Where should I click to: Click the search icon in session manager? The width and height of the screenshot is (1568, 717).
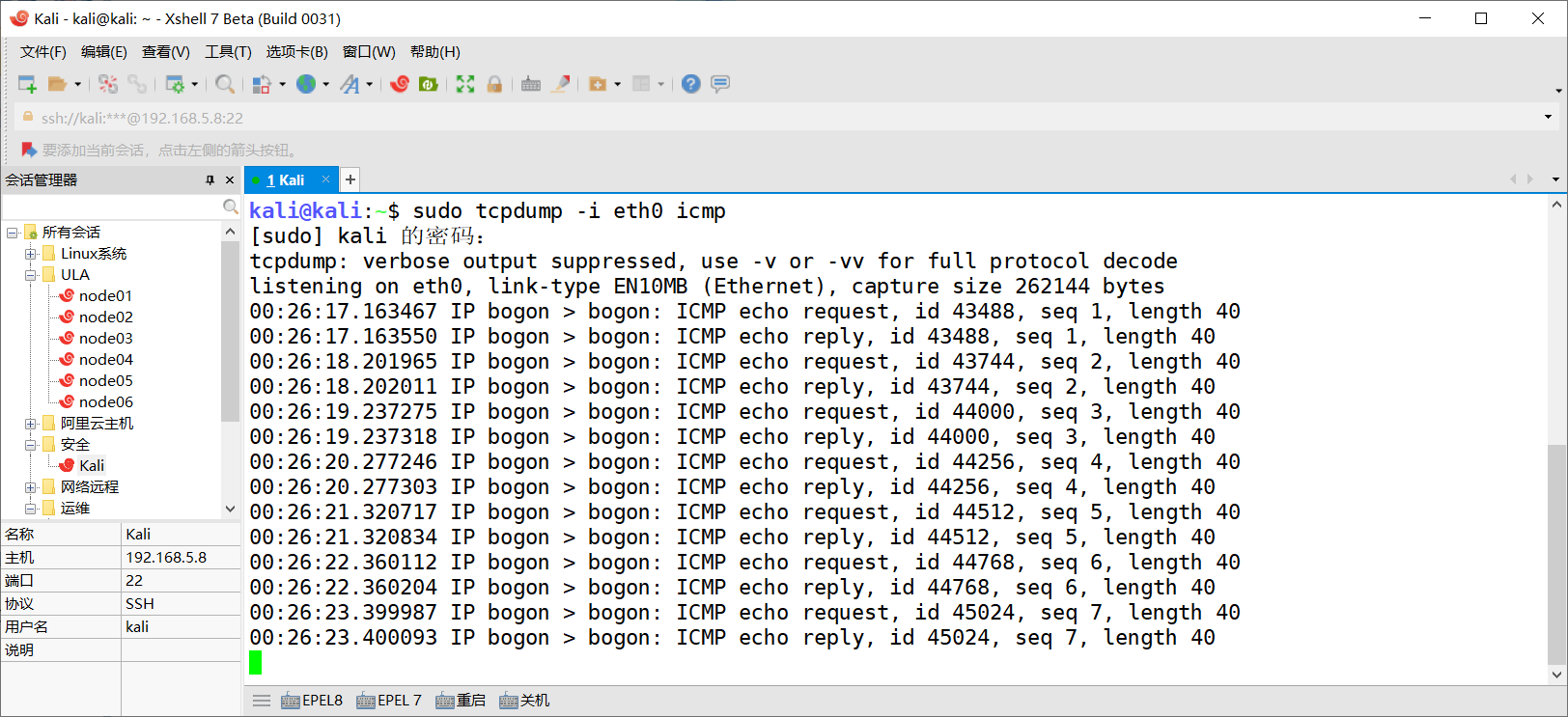[x=230, y=207]
